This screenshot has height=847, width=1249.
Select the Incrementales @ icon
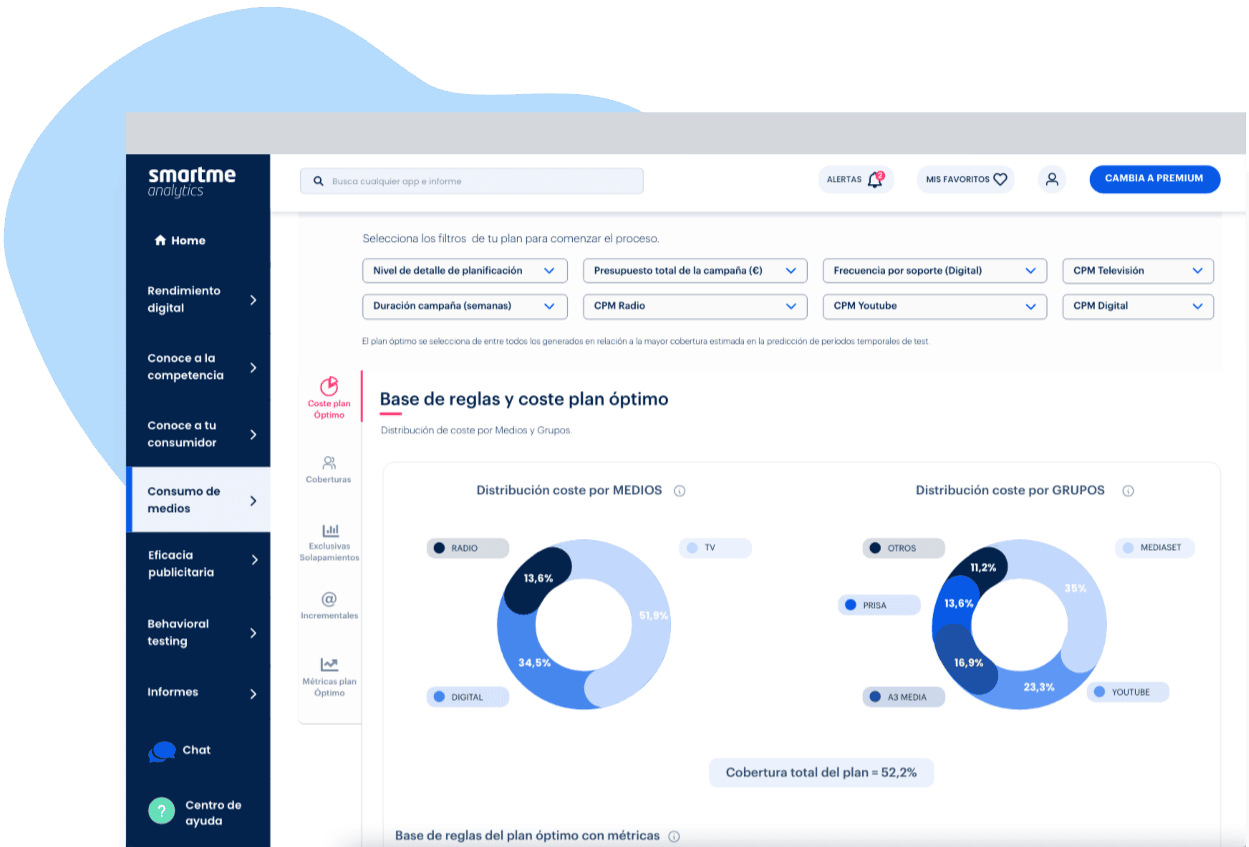click(x=329, y=598)
